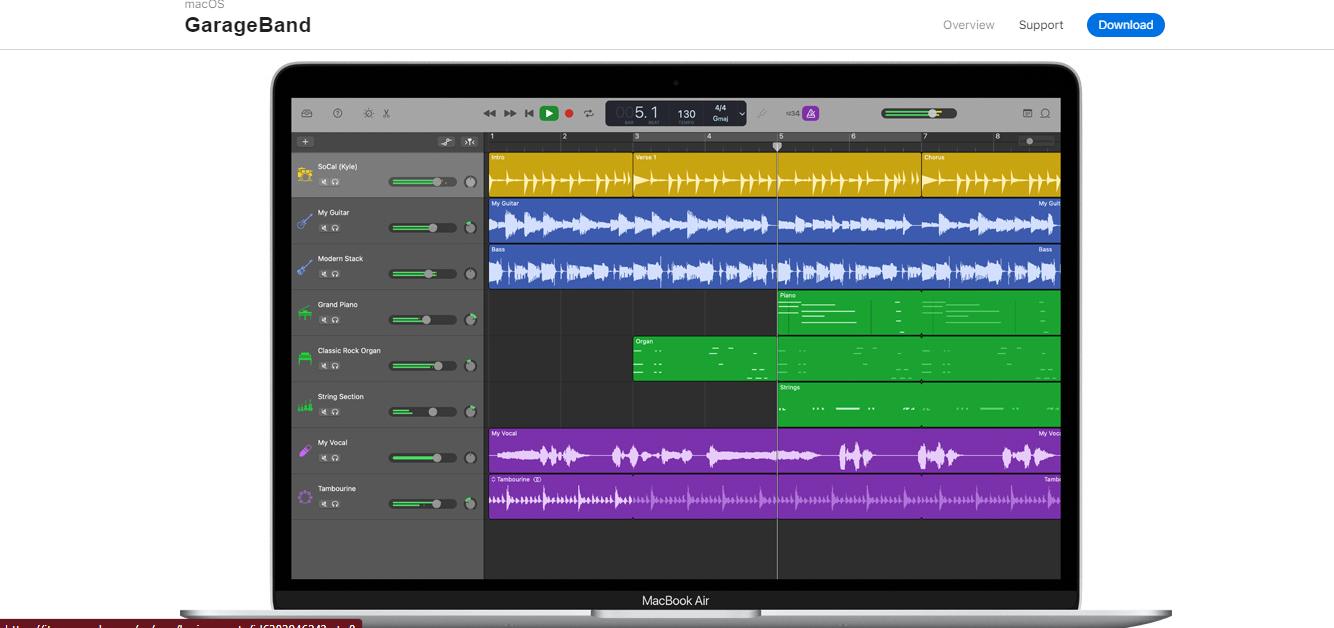Click the blue Download button
Viewport: 1334px width, 628px height.
[1126, 25]
